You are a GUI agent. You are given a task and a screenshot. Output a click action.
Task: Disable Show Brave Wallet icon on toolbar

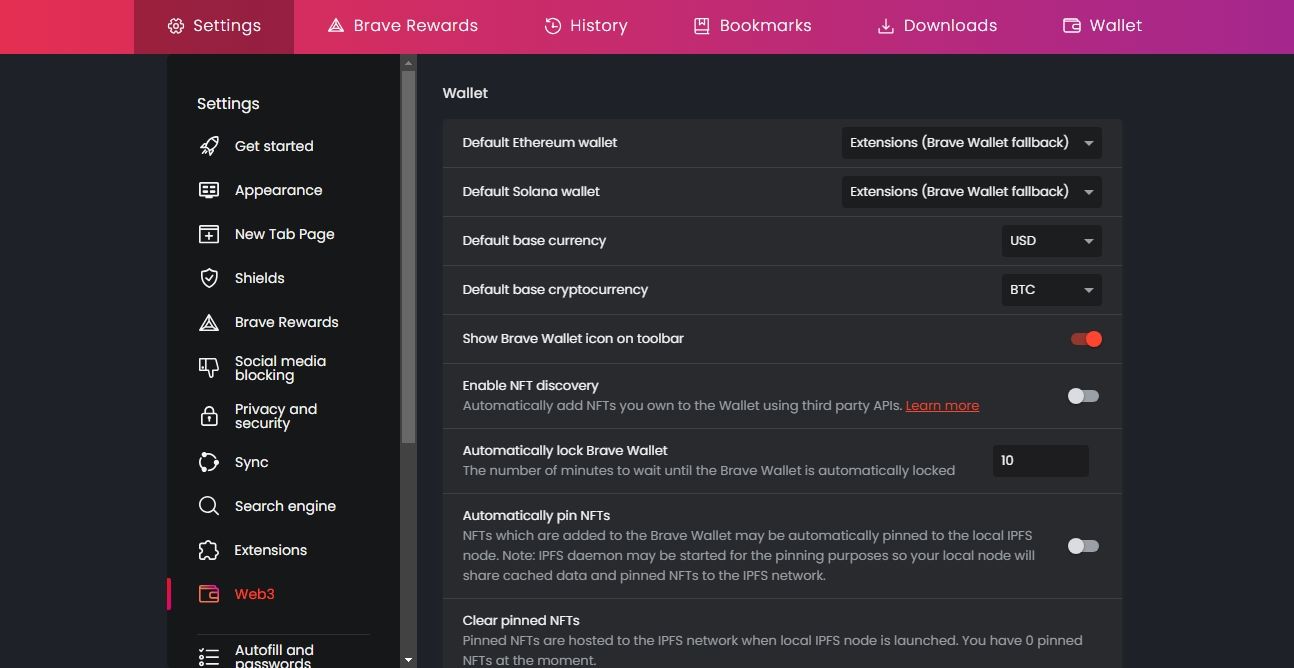[x=1085, y=339]
